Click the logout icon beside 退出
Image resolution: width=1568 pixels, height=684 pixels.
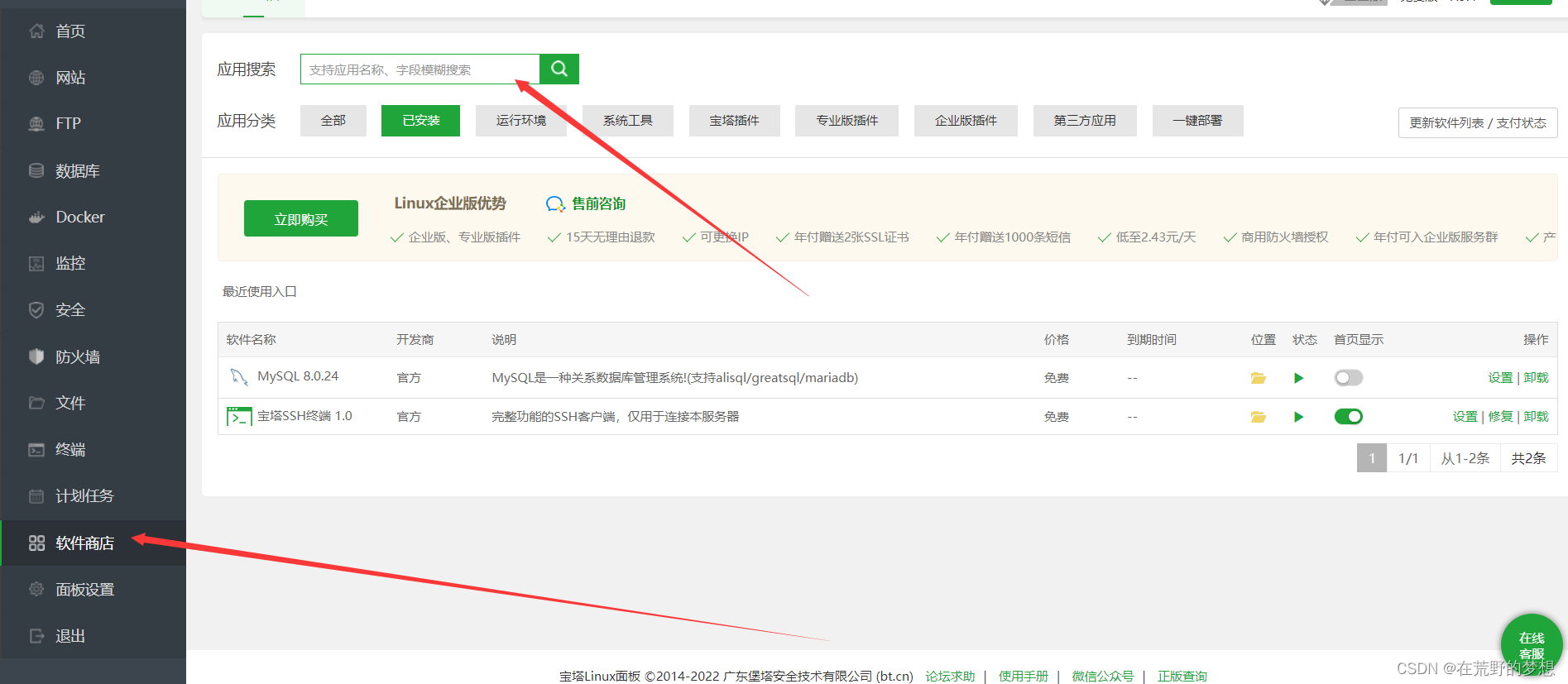point(36,636)
